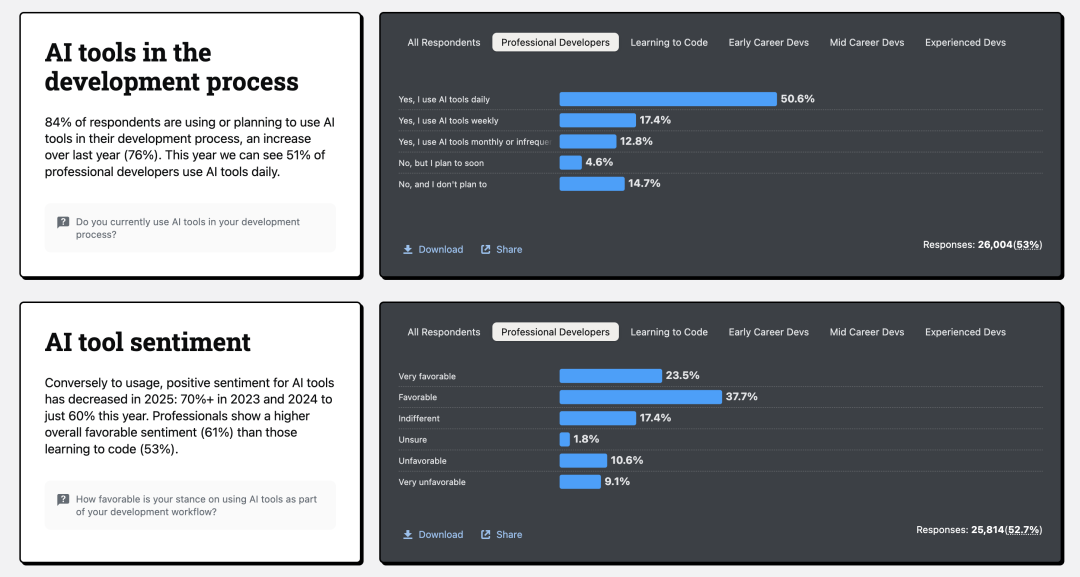Switch top chart to Learning to Code
This screenshot has width=1080, height=577.
point(669,42)
